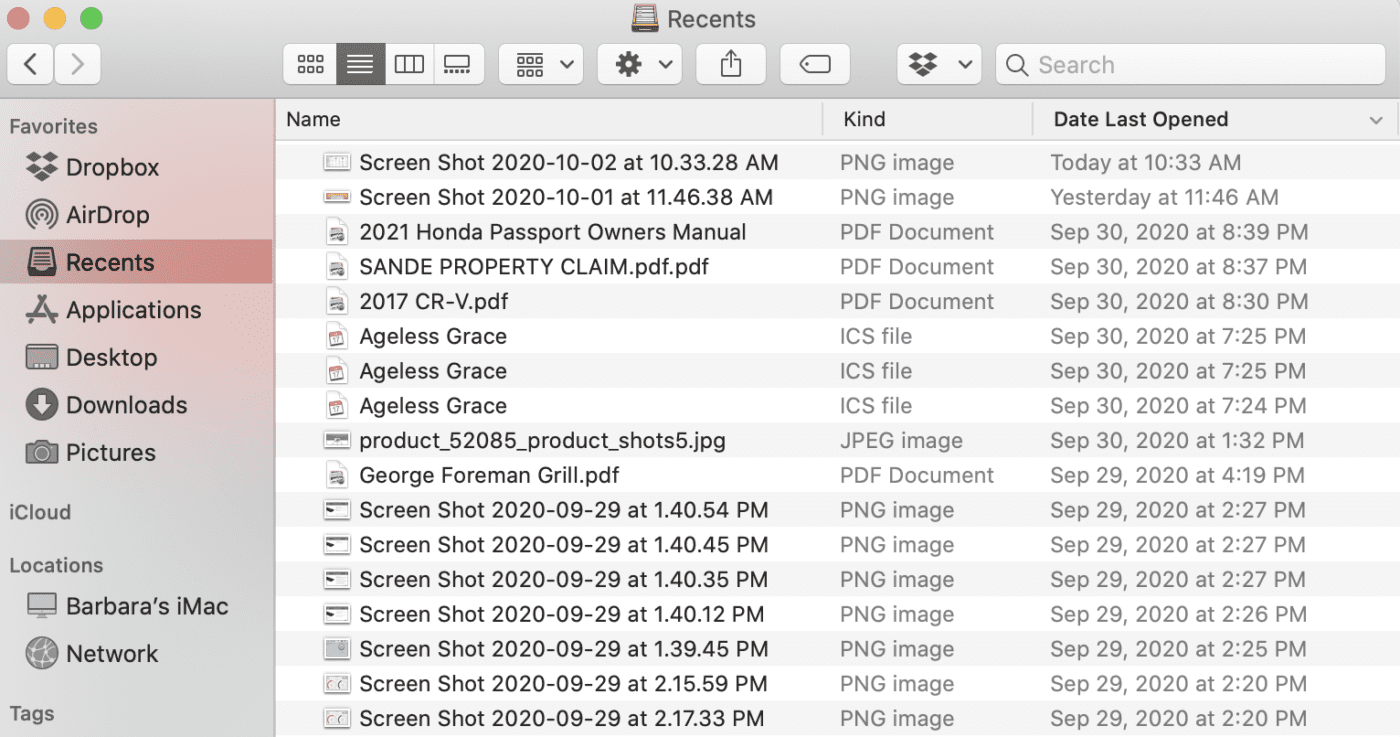Open the Dropbox toolbar dropdown
This screenshot has width=1400, height=737.
pyautogui.click(x=939, y=65)
